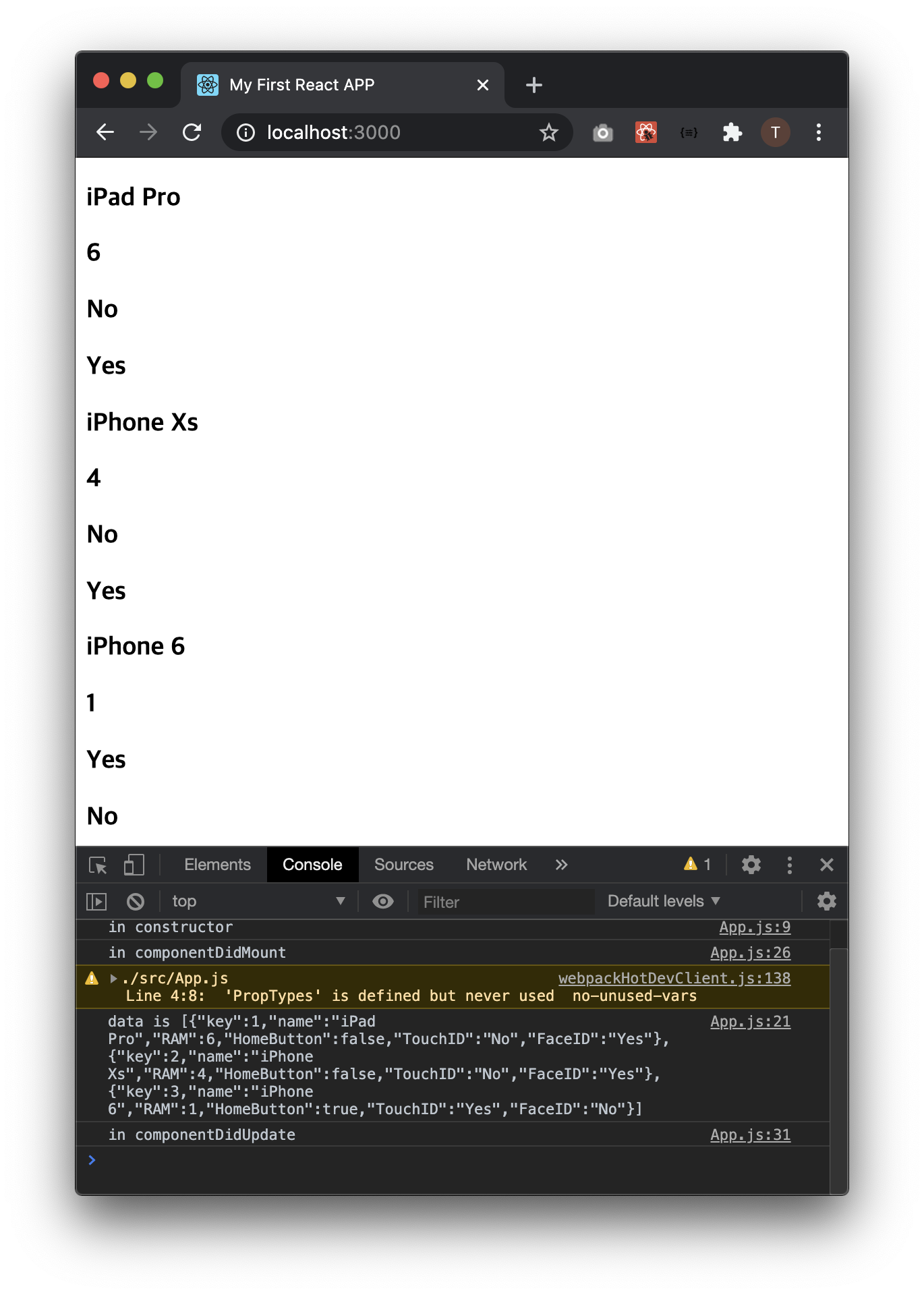Open DevTools customize three-dot menu
This screenshot has height=1295, width=924.
pos(790,865)
